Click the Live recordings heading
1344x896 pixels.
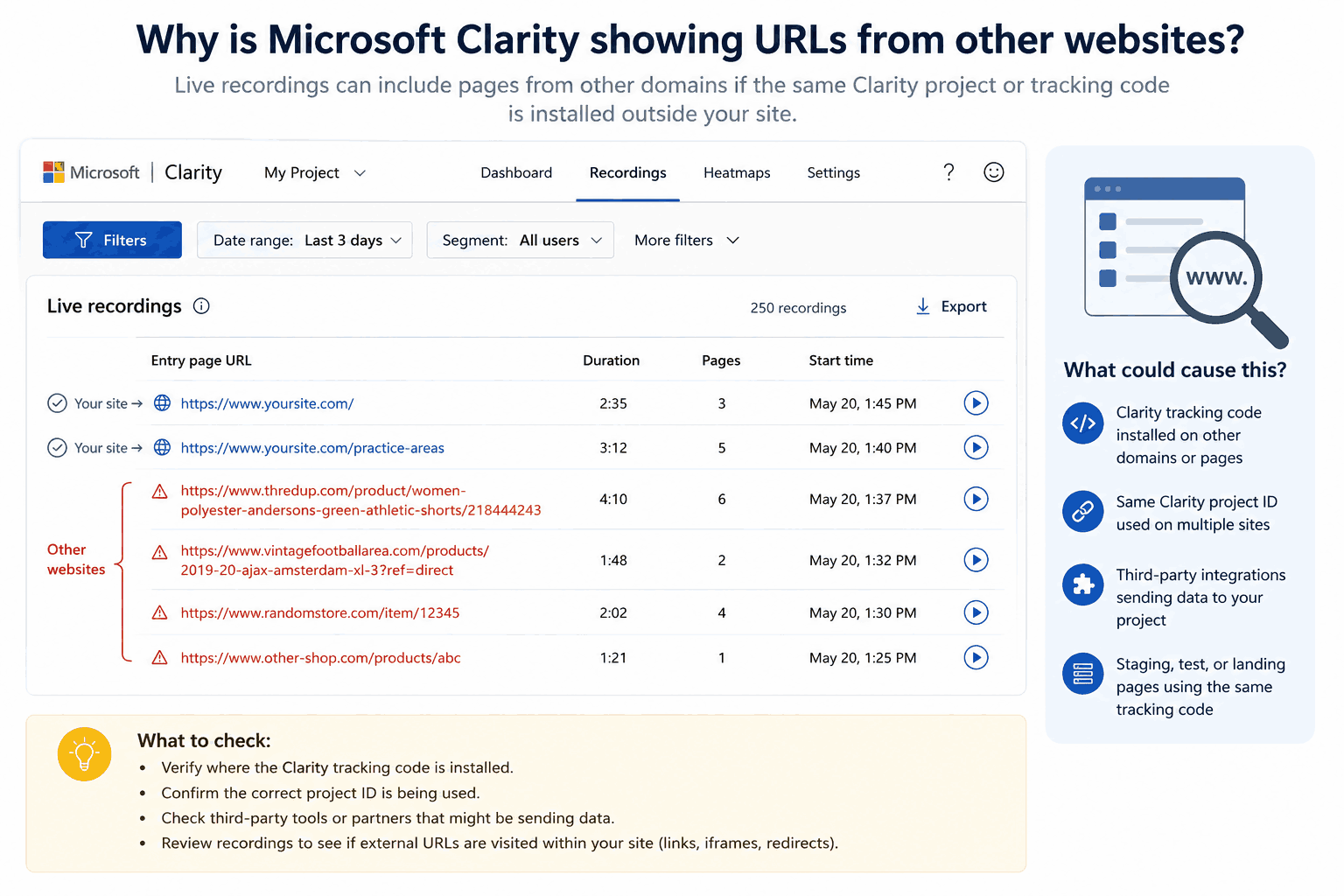coord(115,306)
